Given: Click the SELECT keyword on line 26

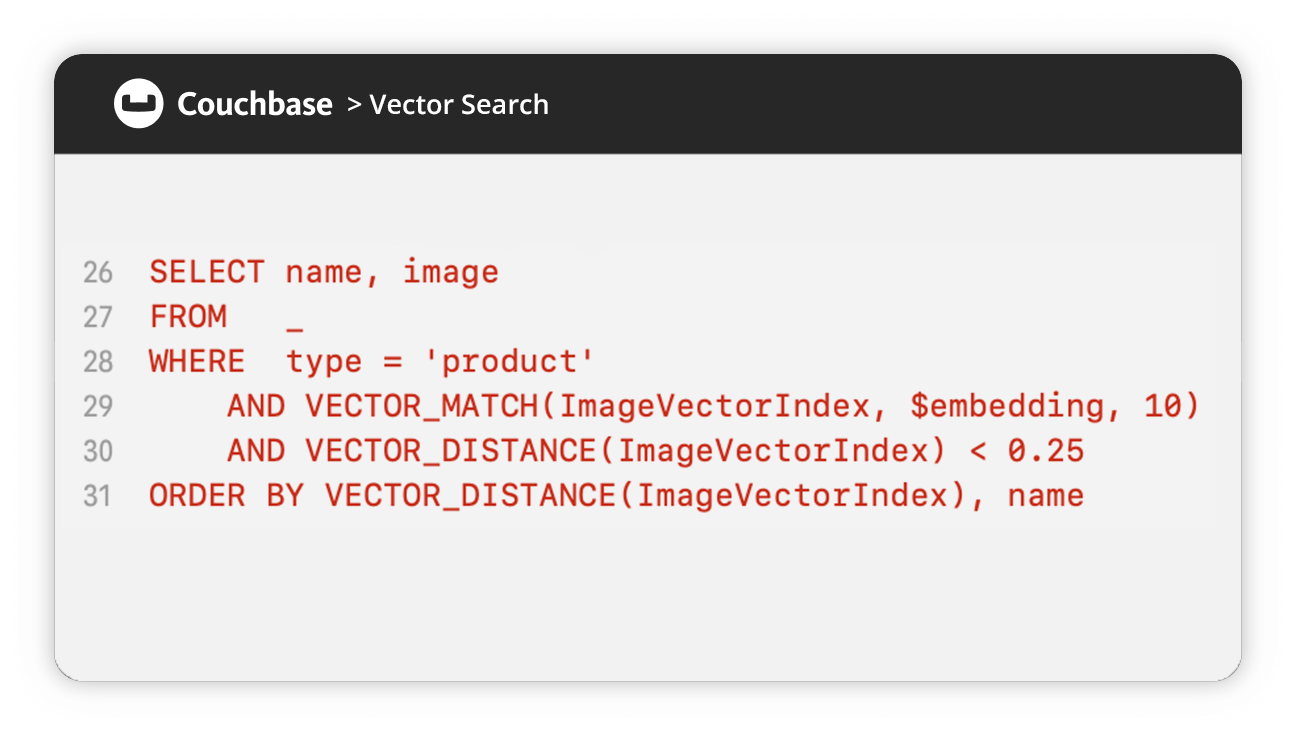Looking at the screenshot, I should click(x=207, y=272).
